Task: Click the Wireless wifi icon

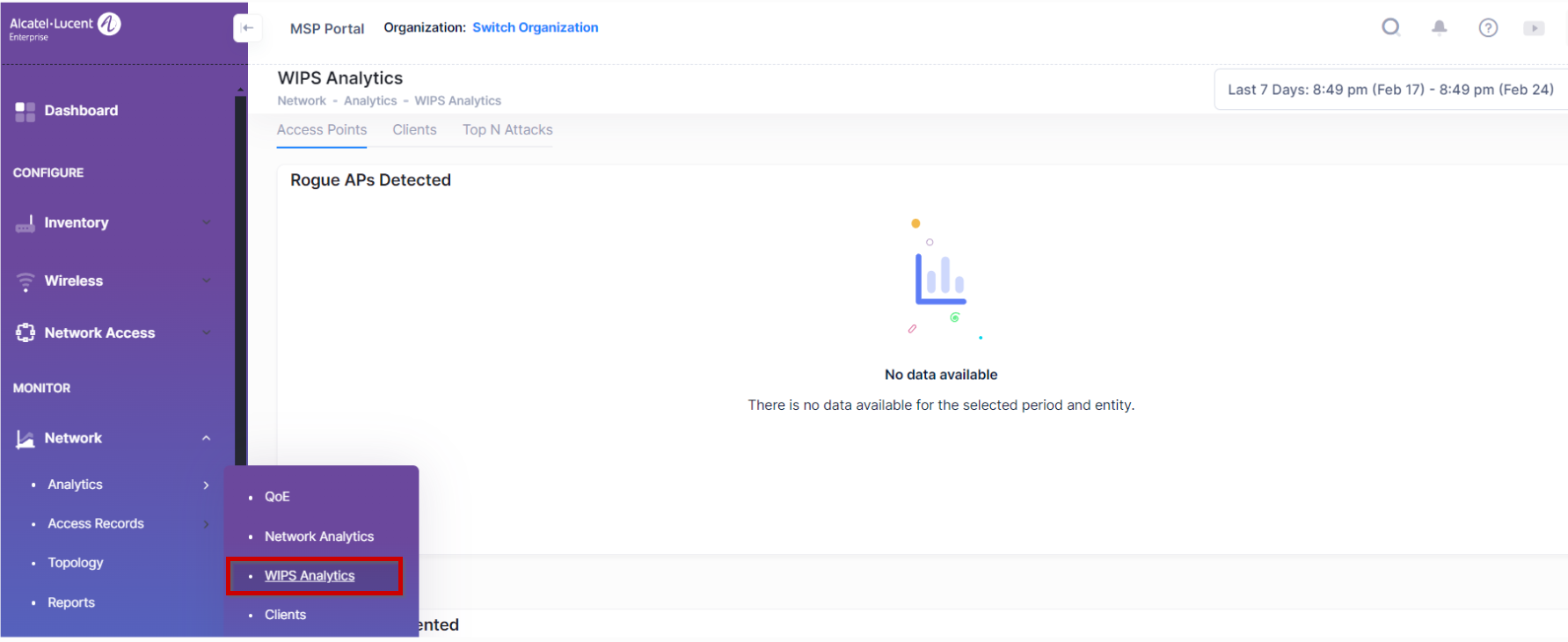Action: pyautogui.click(x=26, y=281)
